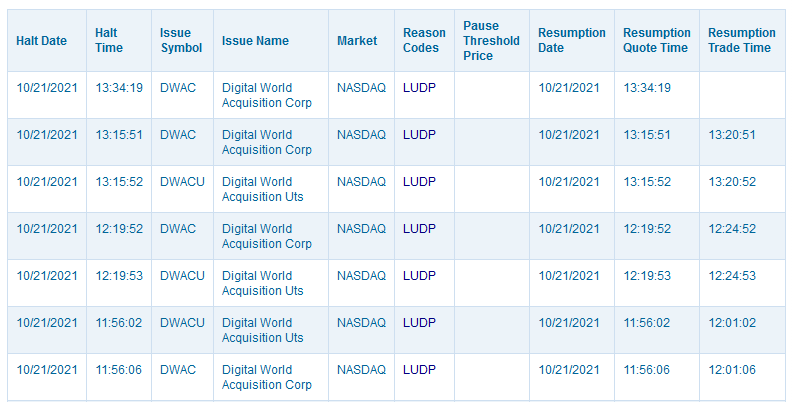Click Digital World Acquisition Uts in 13:15:52 row
Screen dimensions: 793x402
[x=262, y=189]
